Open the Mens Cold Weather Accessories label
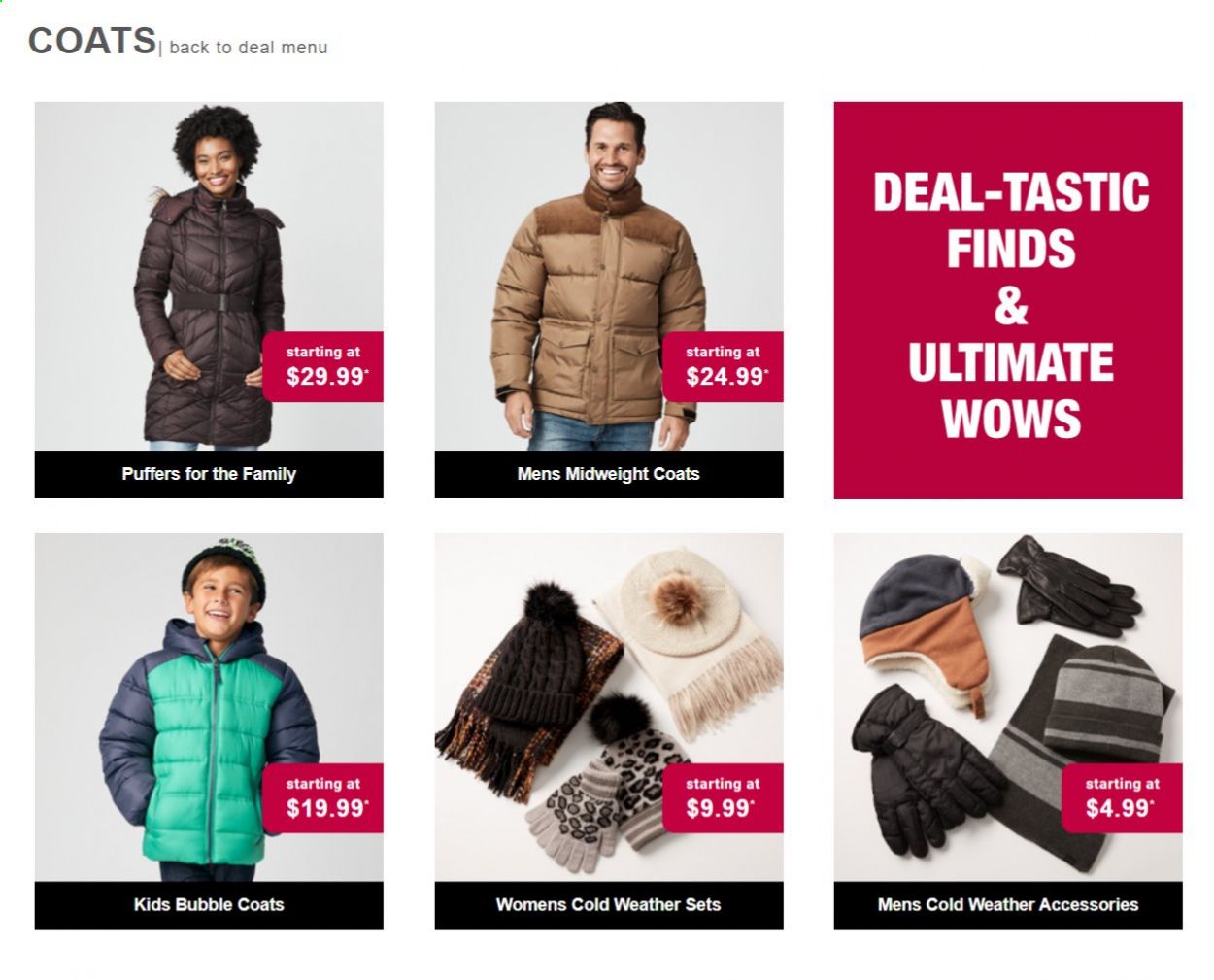The image size is (1214, 980). click(1008, 905)
